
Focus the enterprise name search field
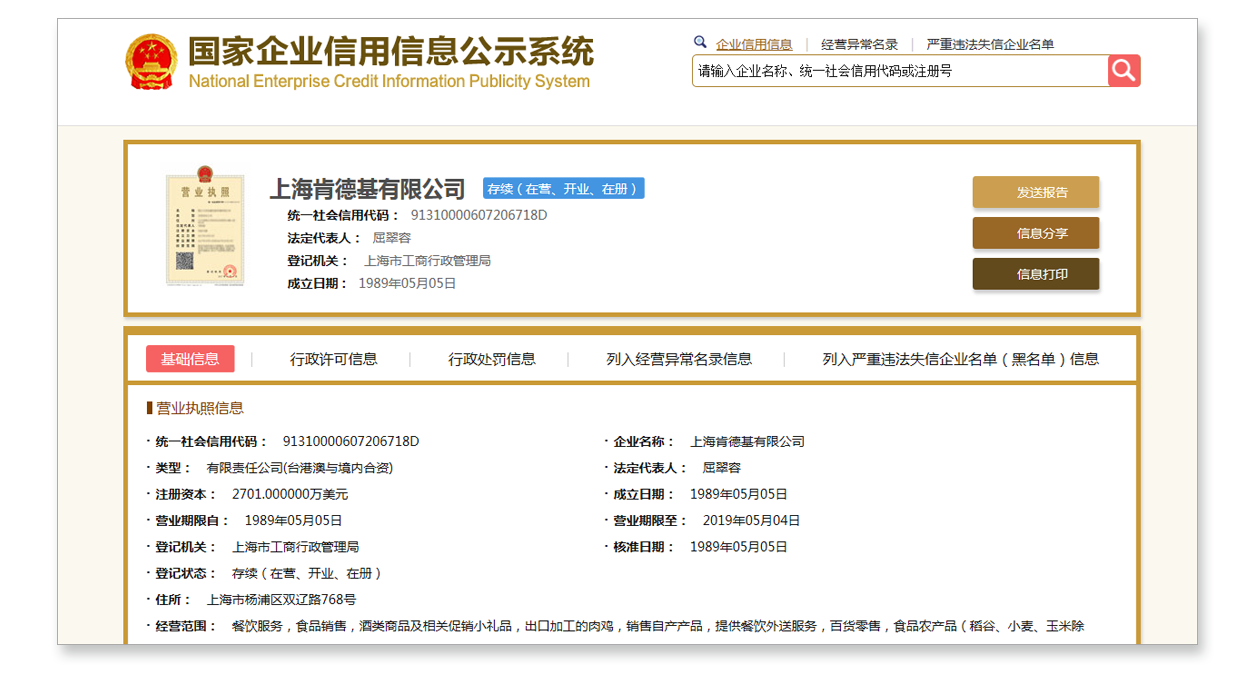click(x=900, y=71)
